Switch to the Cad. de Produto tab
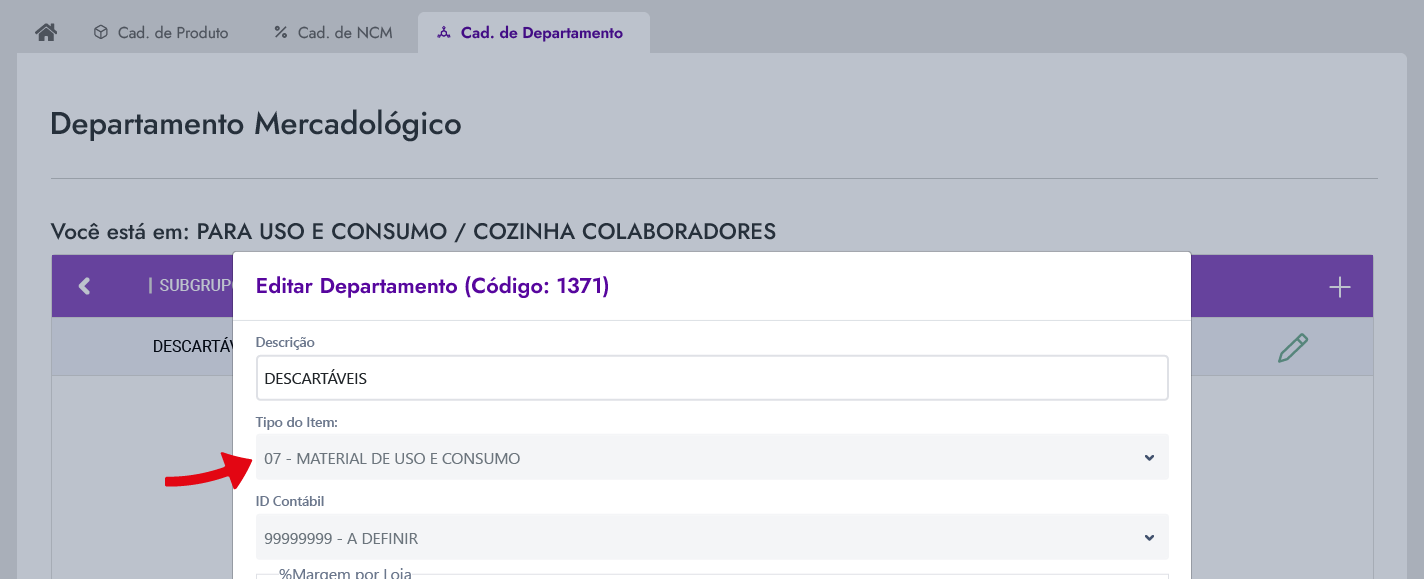Image resolution: width=1424 pixels, height=579 pixels. point(161,32)
